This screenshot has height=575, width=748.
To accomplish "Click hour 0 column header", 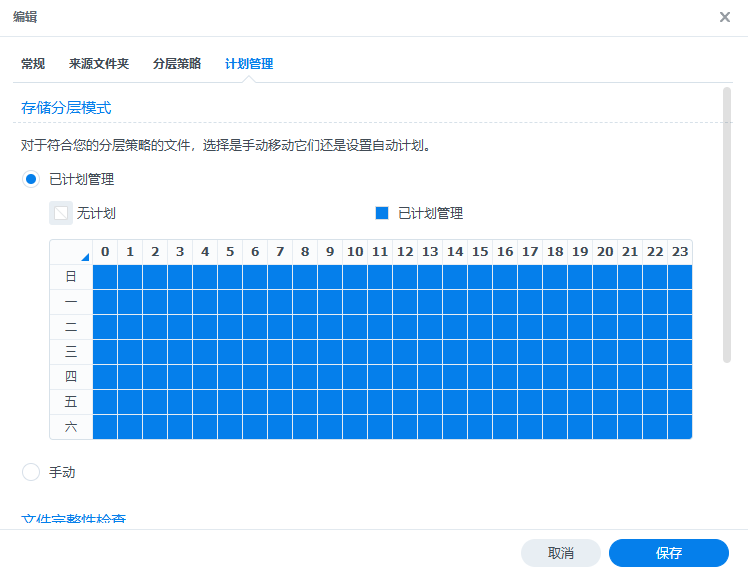I will point(105,252).
